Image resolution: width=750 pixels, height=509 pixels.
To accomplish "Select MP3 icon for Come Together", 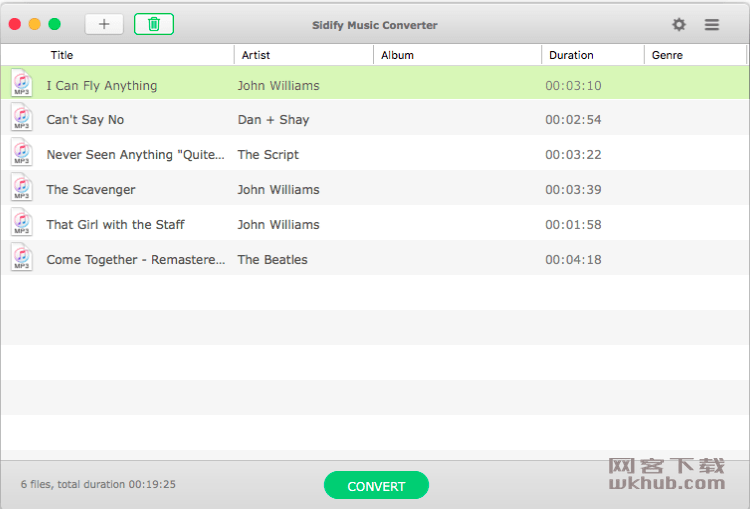I will (22, 256).
